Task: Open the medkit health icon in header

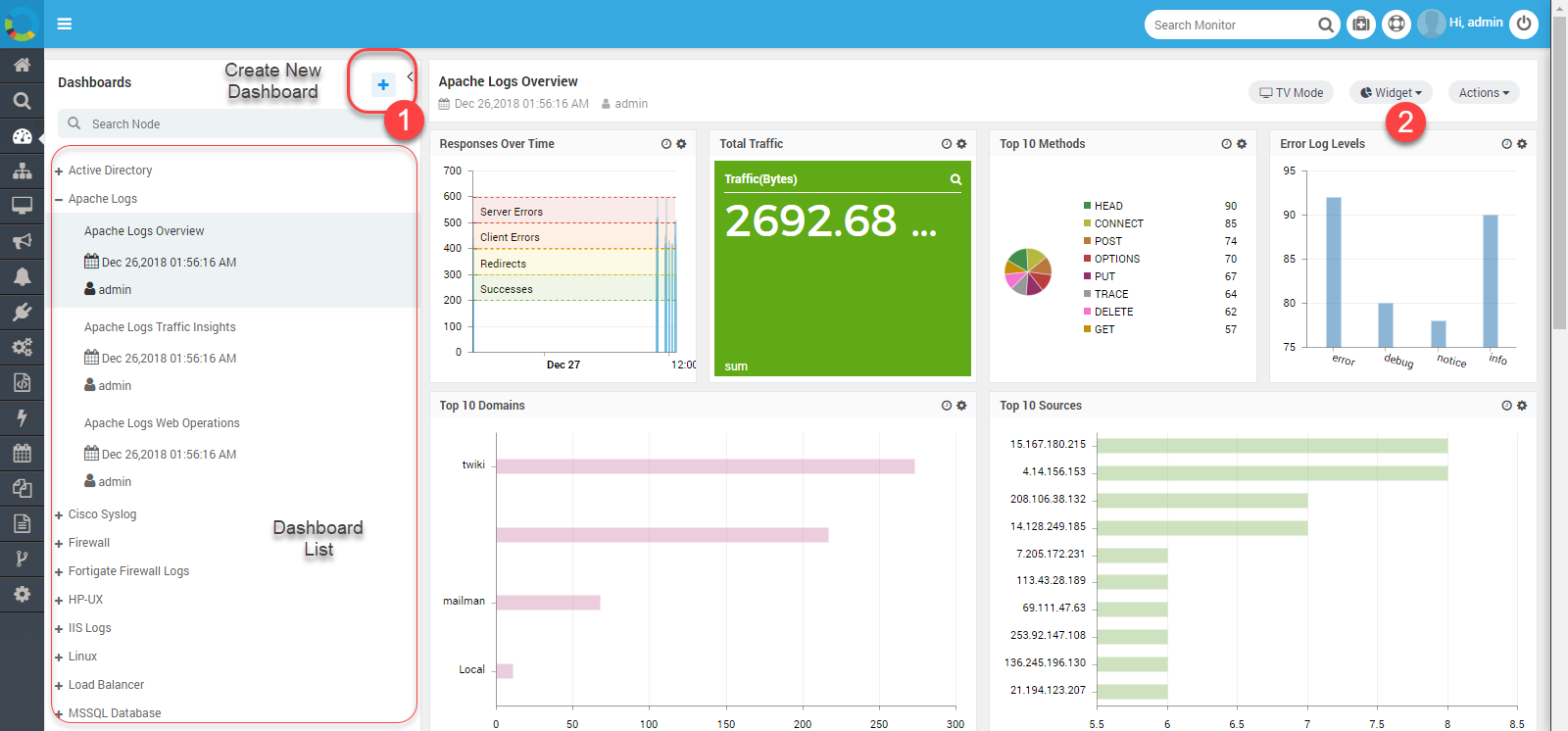Action: click(1361, 24)
